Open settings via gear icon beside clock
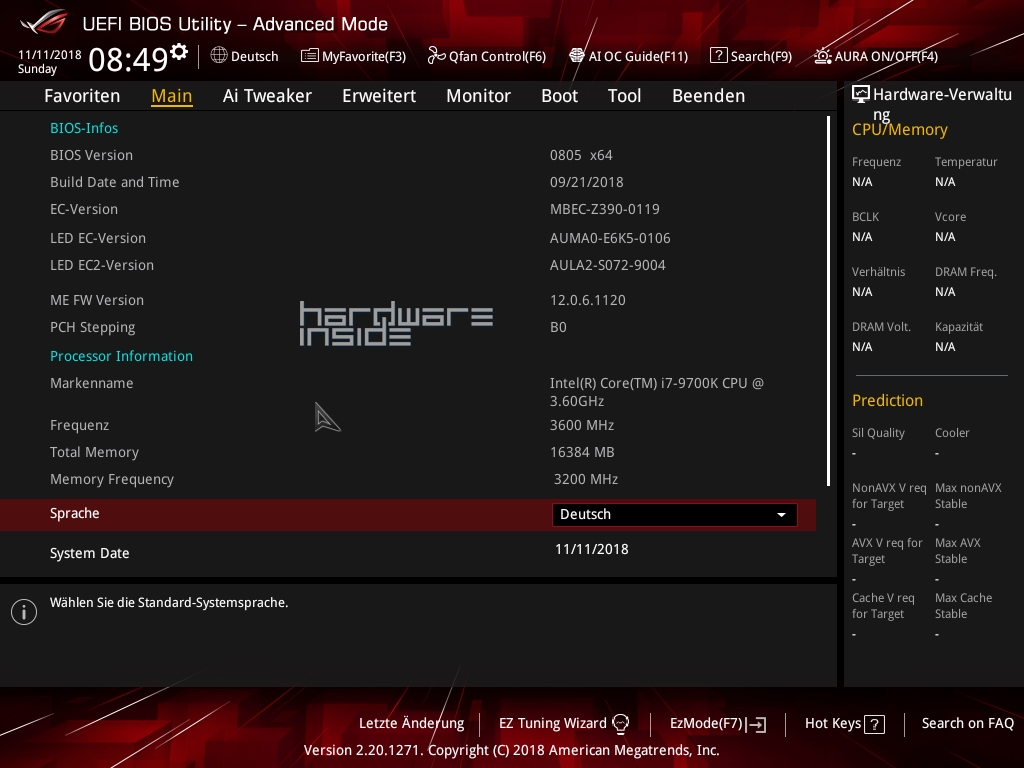This screenshot has width=1024, height=768. 179,51
